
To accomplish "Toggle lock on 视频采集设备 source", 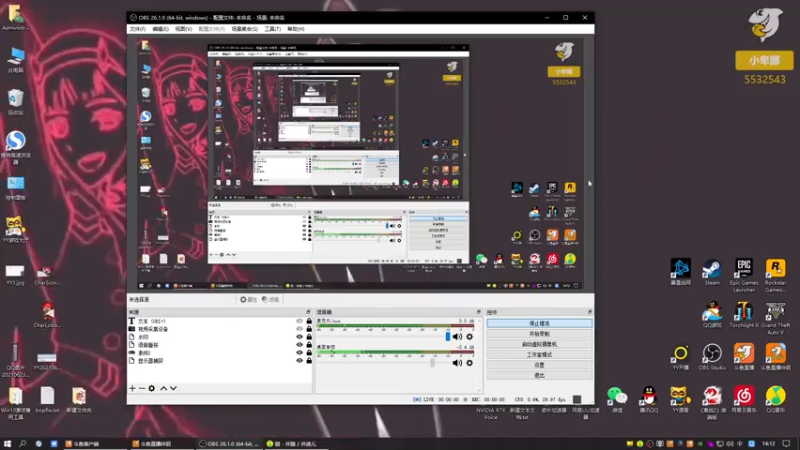I will tap(309, 329).
